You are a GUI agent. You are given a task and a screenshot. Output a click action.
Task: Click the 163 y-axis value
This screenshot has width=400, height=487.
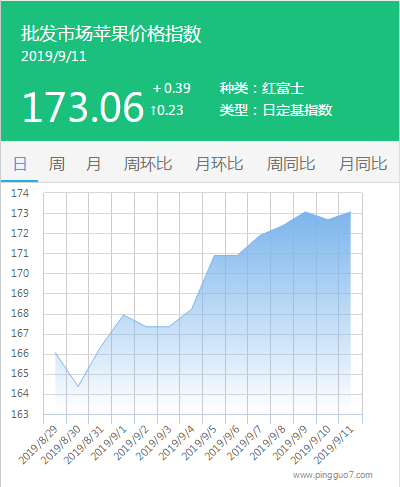20,414
